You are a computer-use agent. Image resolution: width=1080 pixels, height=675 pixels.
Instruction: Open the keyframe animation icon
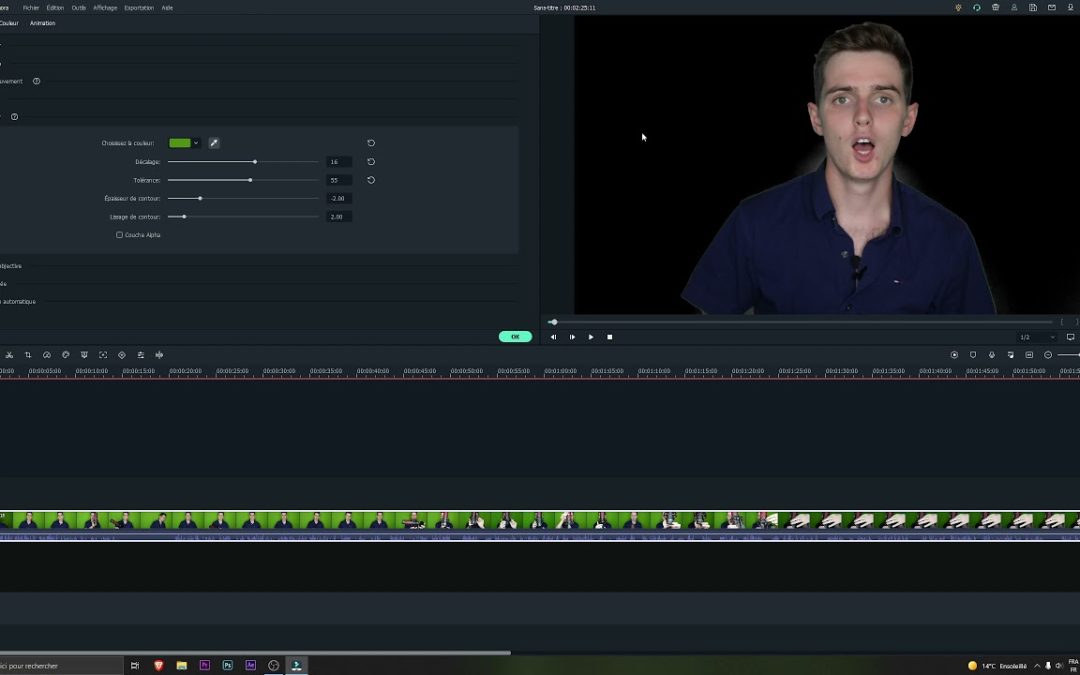click(121, 354)
